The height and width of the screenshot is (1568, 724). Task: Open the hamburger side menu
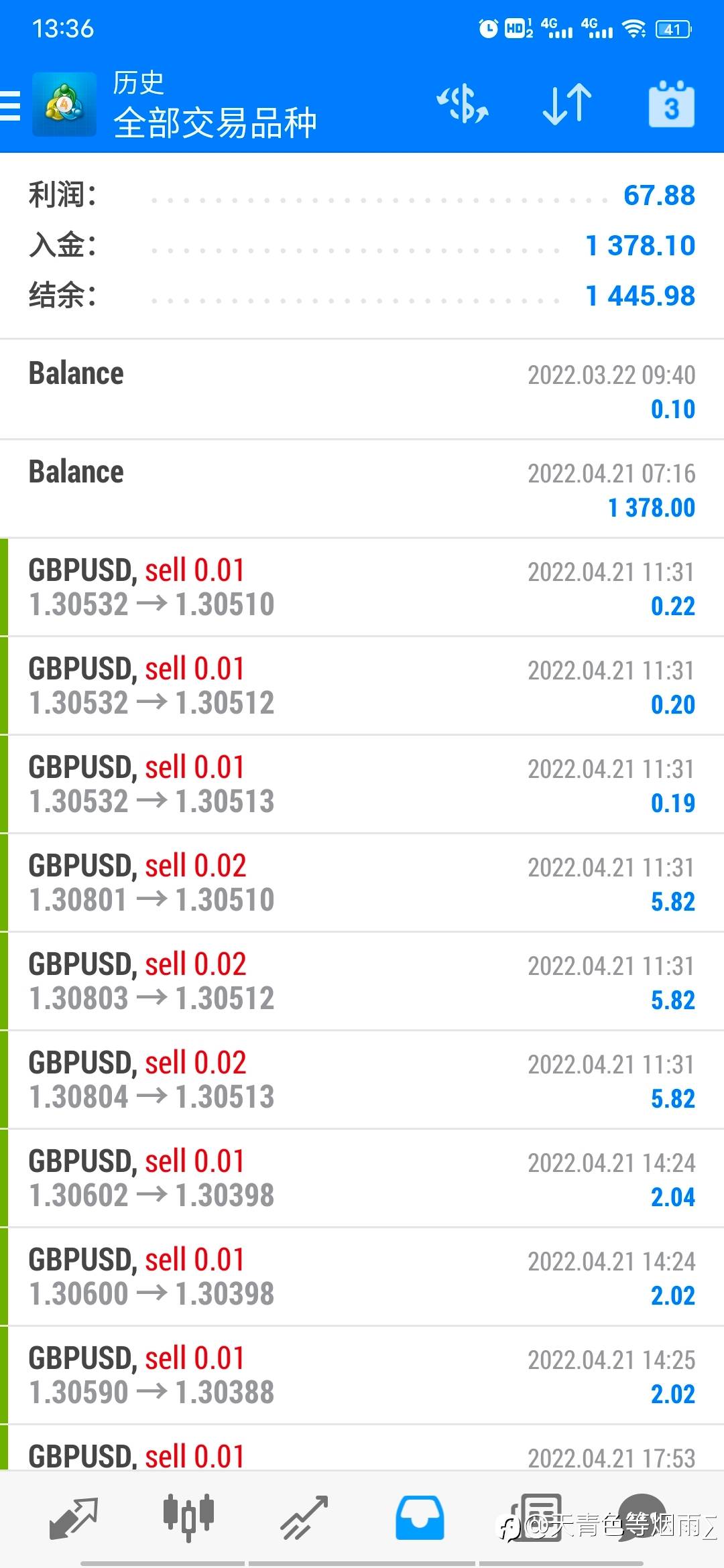[x=11, y=105]
